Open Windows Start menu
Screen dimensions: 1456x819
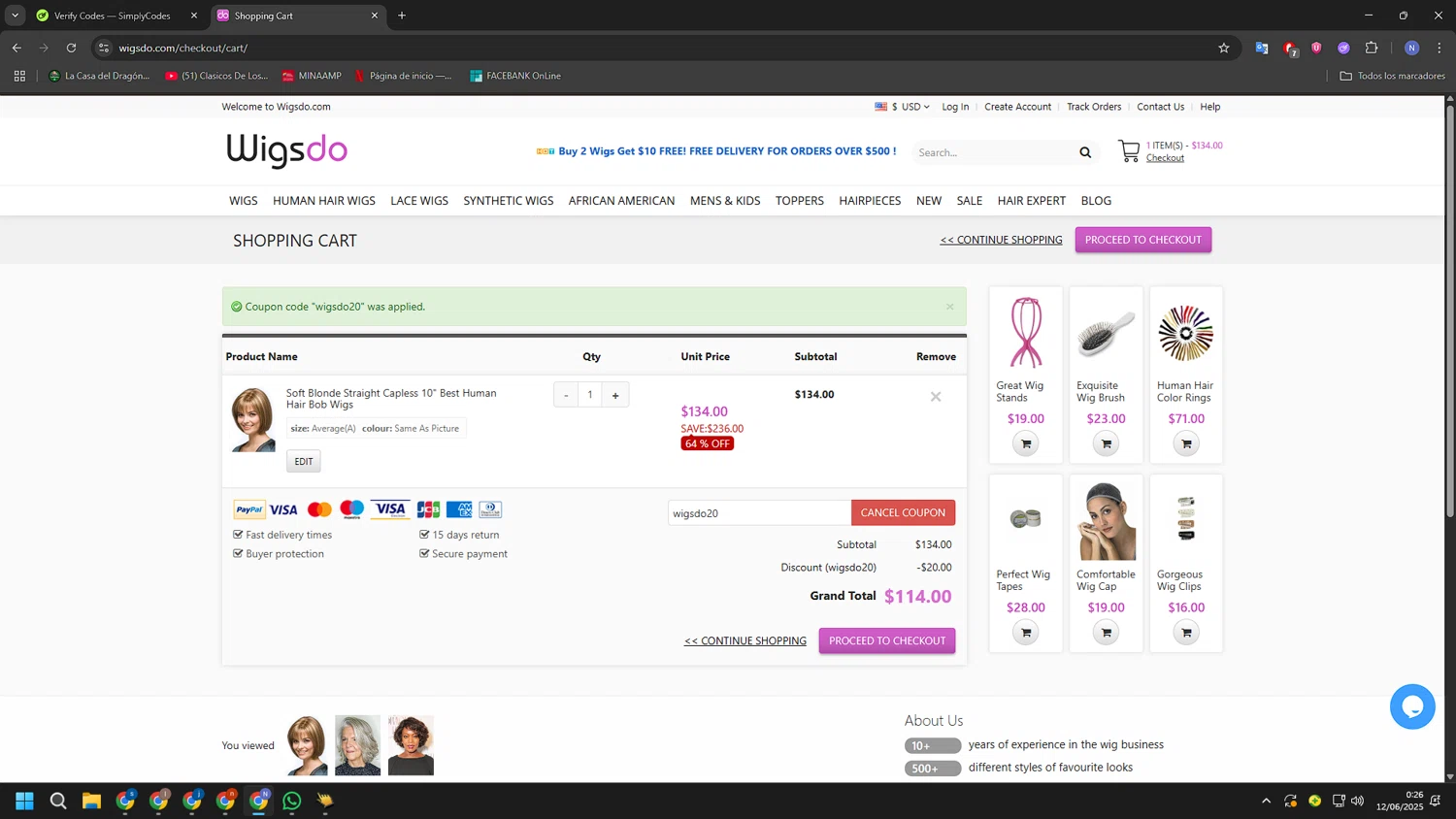(x=24, y=801)
